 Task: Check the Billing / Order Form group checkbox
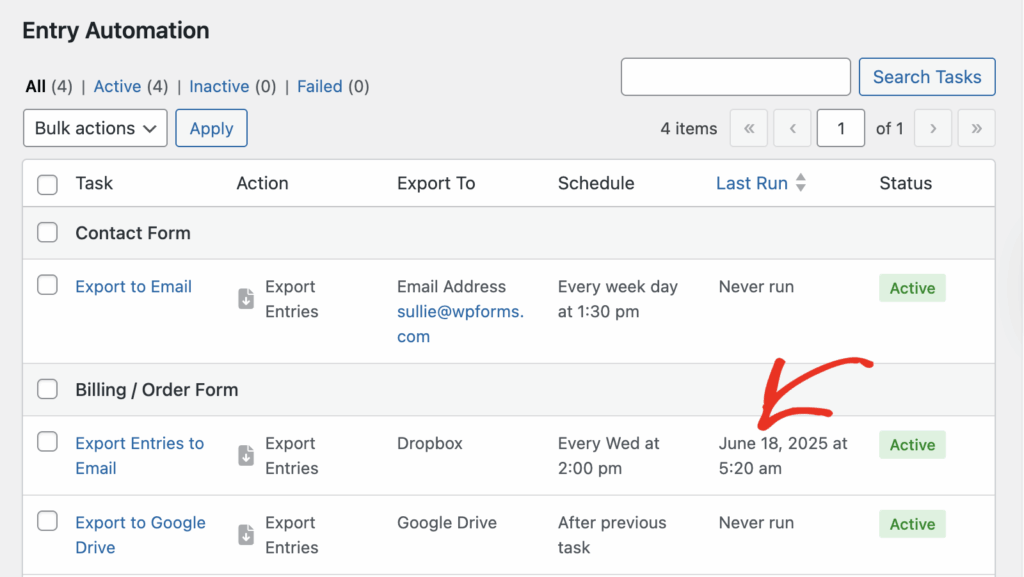pos(47,389)
